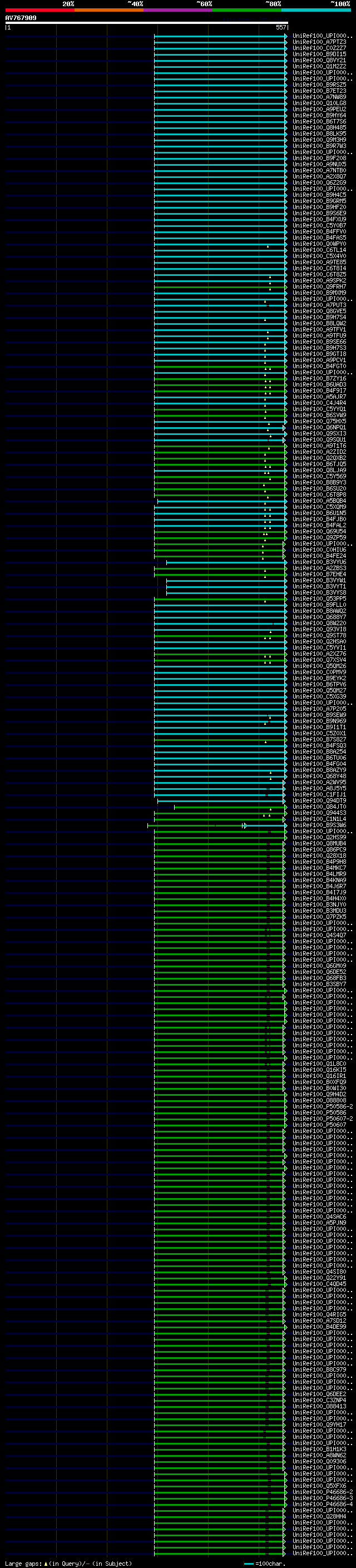Image resolution: width=356 pixels, height=1568 pixels.
Task: Select hit label UniRef100_C0HIU6
Action: point(319,550)
